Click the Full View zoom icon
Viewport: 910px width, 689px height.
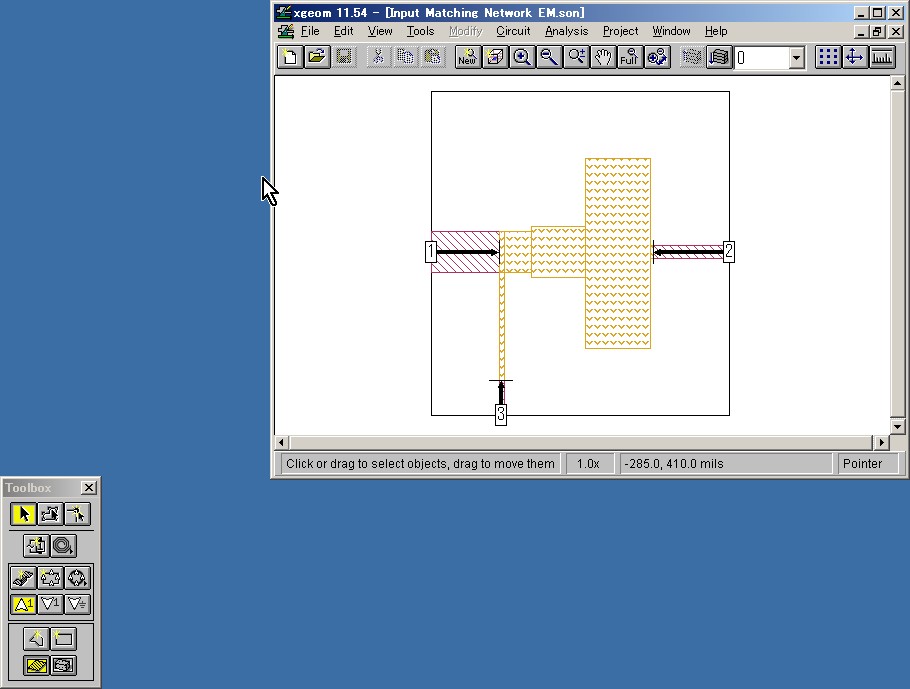coord(630,57)
